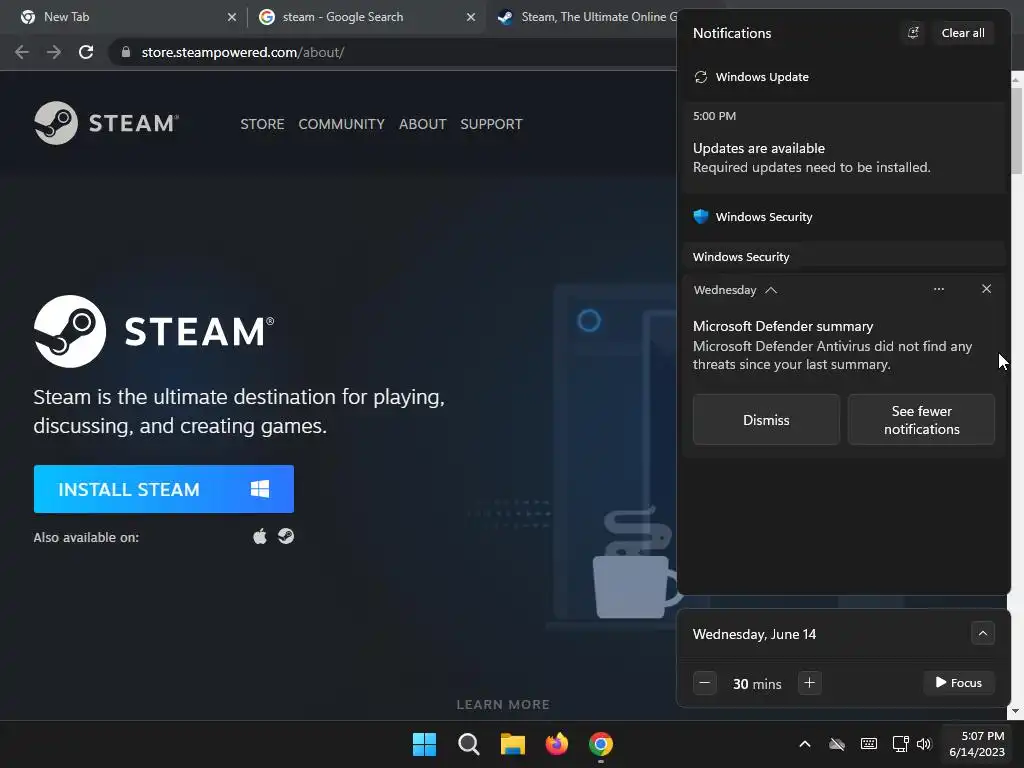Click the LEARN MORE link
Screen dimensions: 1024x768
tap(503, 705)
